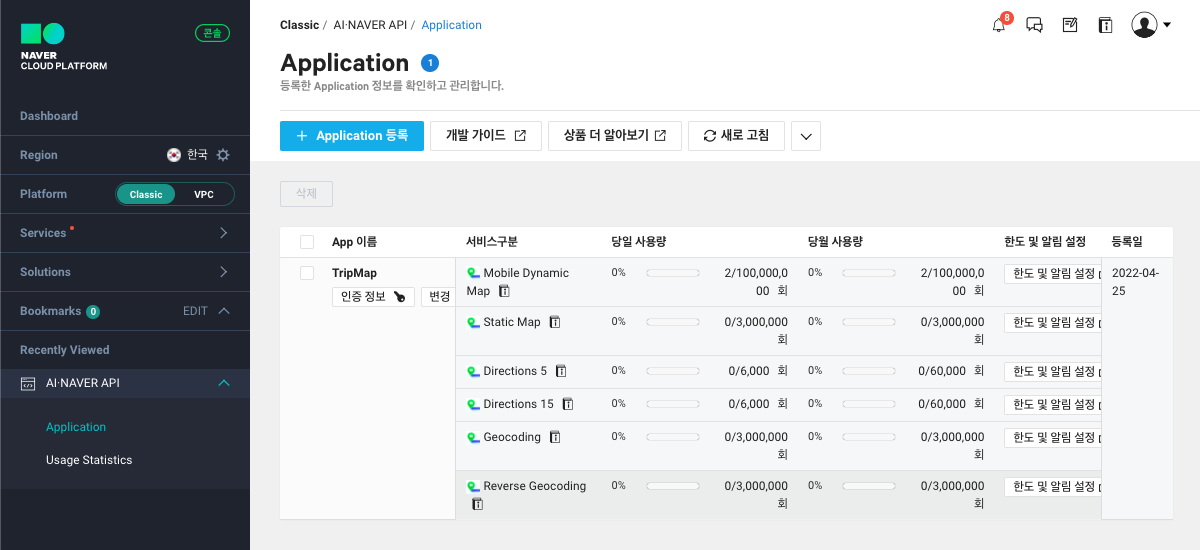This screenshot has width=1200, height=550.
Task: Select Application in the sidebar submenu
Action: pos(76,427)
